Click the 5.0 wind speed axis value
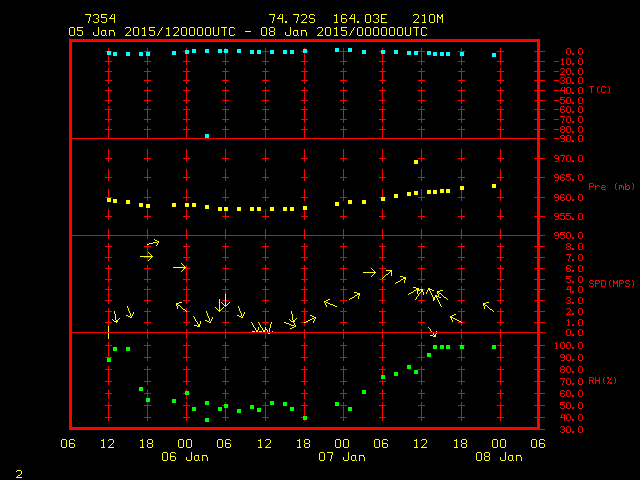 point(574,280)
